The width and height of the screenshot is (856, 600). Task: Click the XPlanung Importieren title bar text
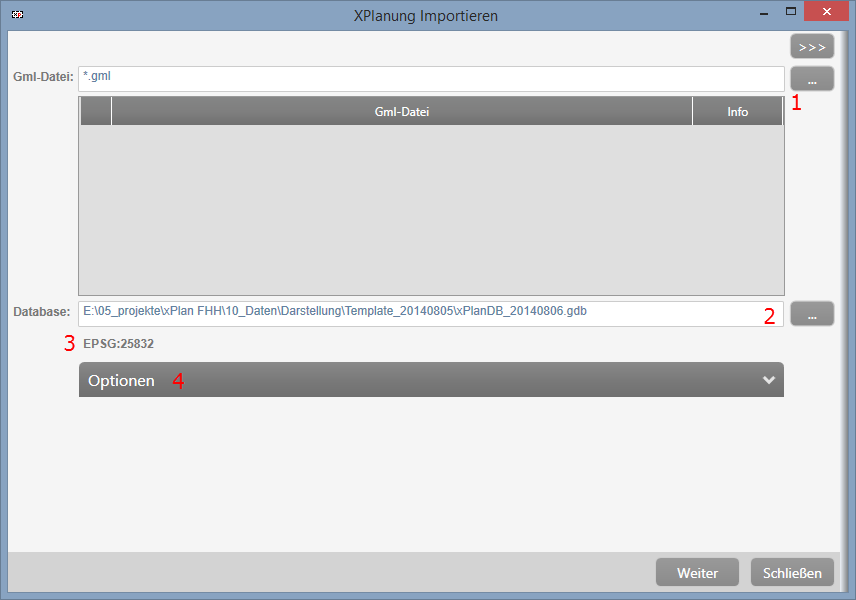pyautogui.click(x=425, y=16)
